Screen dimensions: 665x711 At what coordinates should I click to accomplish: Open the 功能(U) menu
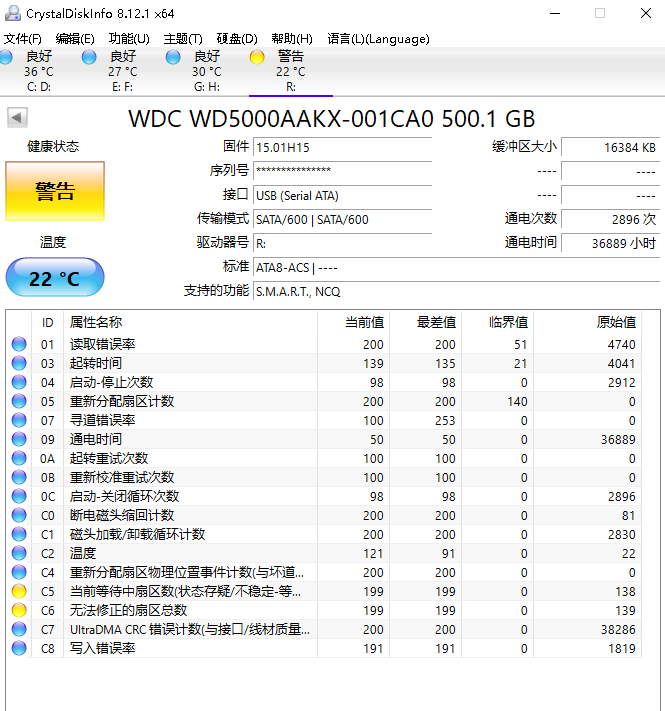click(x=129, y=39)
